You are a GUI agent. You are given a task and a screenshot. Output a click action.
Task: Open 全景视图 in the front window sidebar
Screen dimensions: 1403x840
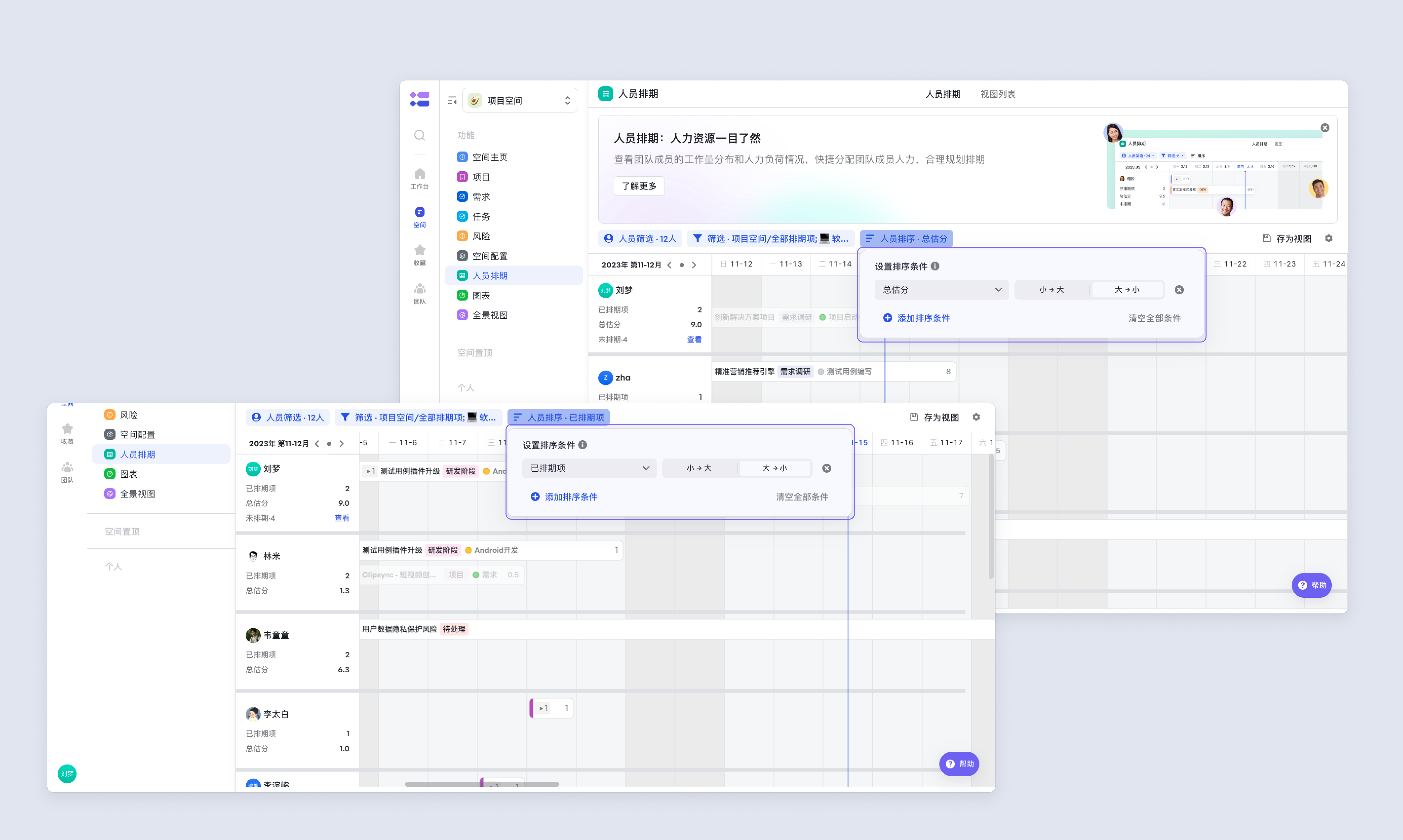pos(161,494)
